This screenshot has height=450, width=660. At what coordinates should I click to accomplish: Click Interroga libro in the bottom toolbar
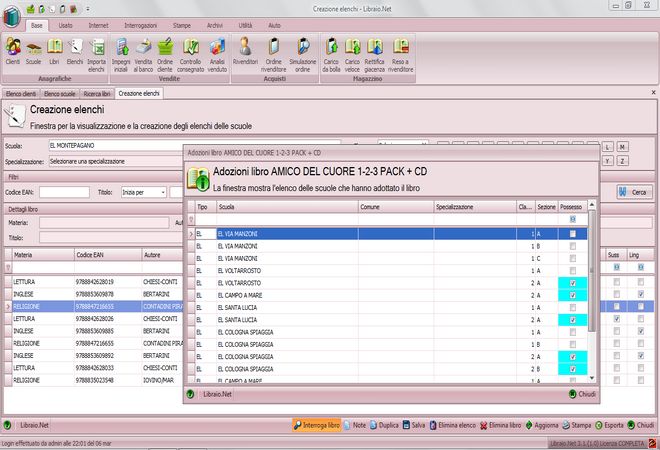(x=317, y=425)
